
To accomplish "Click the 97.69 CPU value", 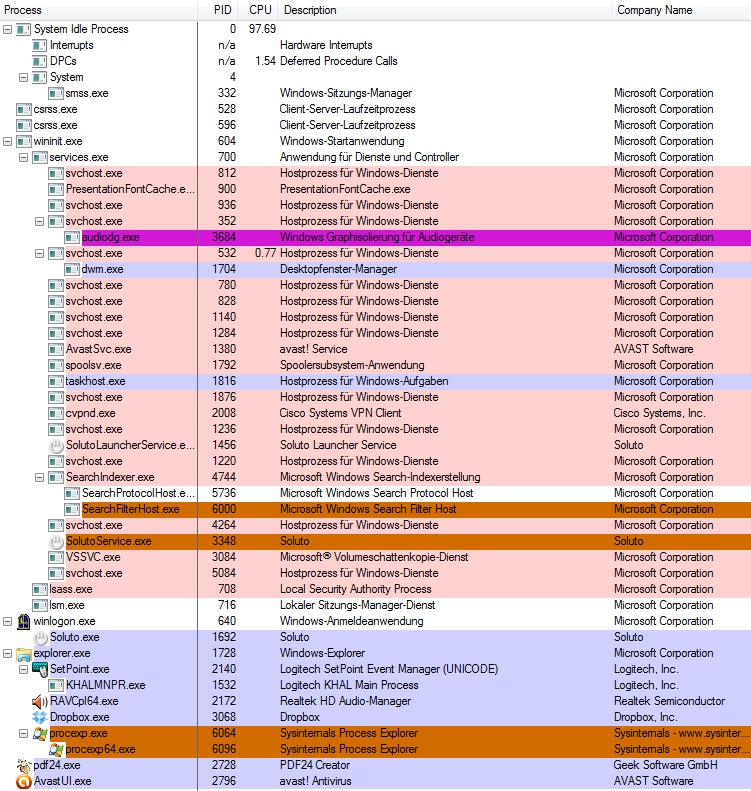I will 262,29.
